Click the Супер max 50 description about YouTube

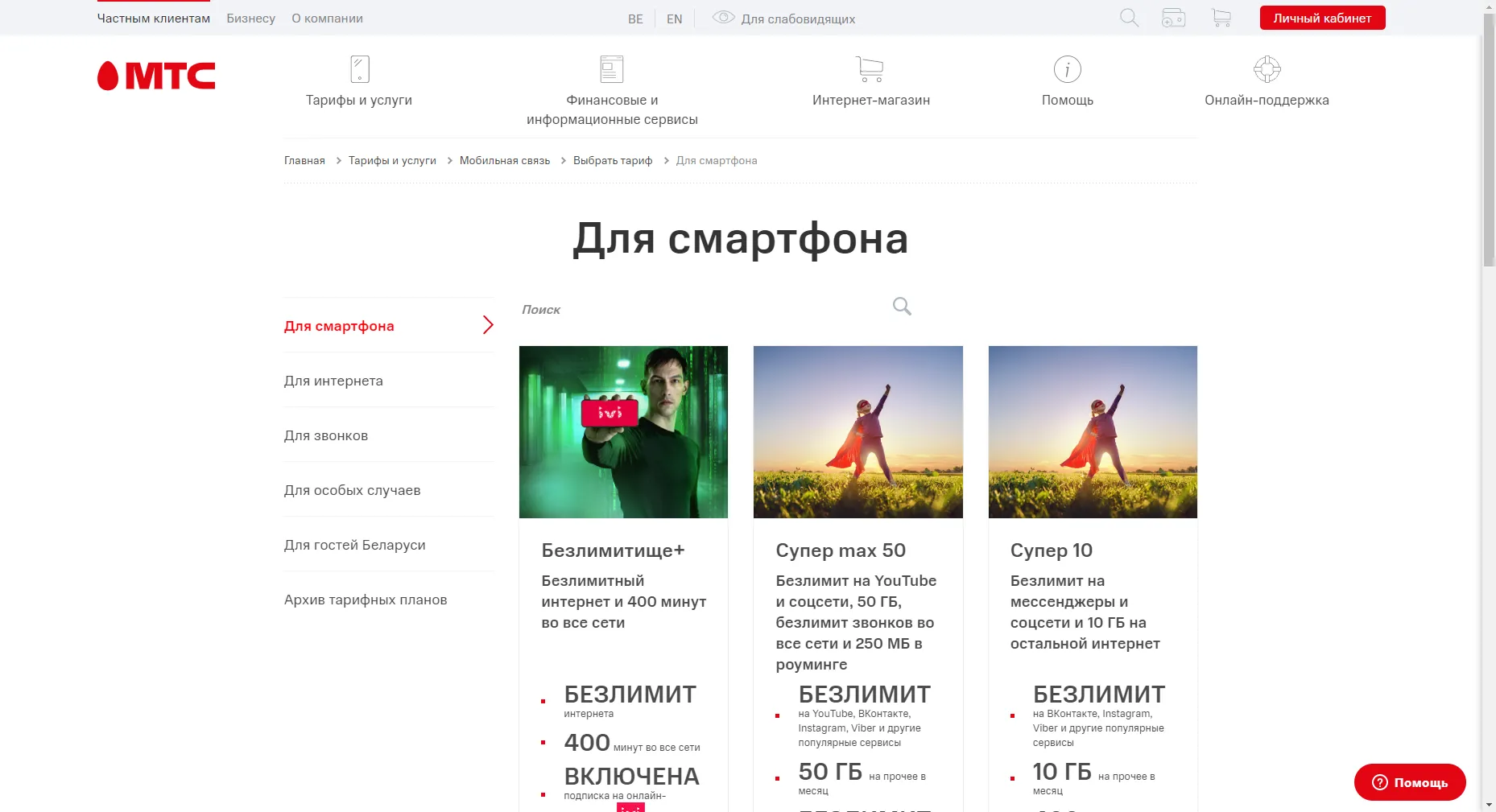(x=856, y=622)
